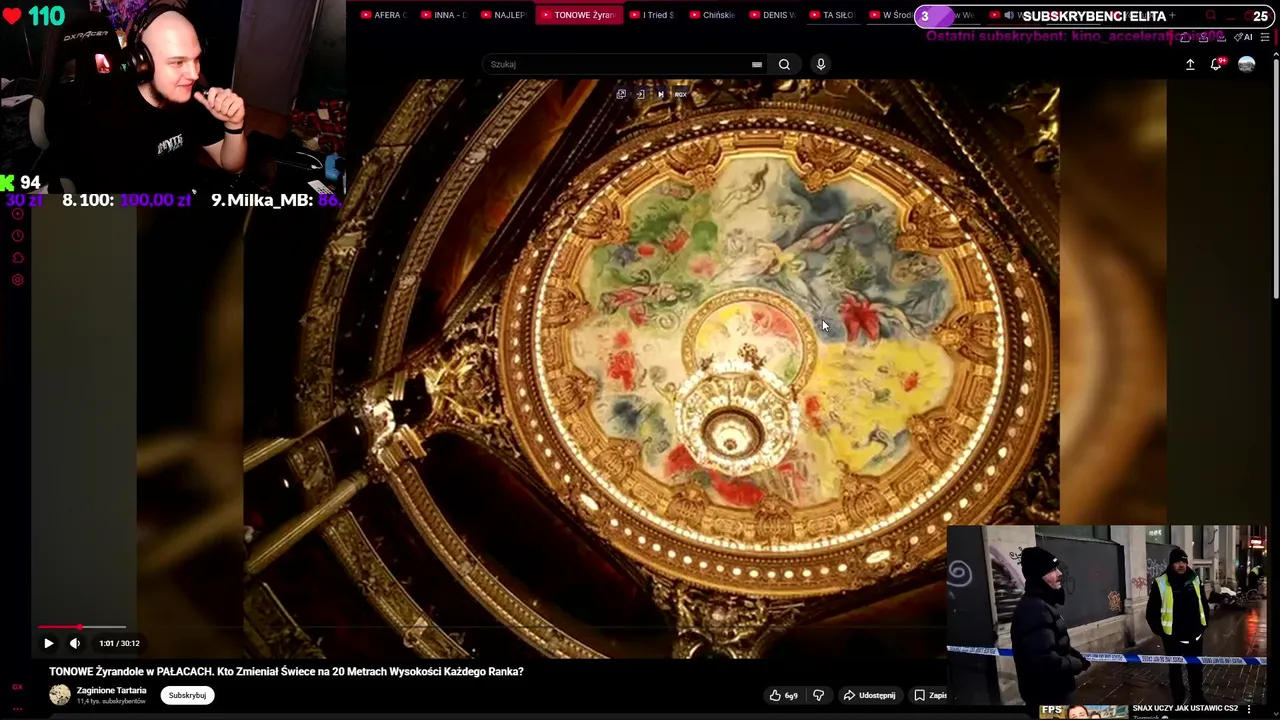This screenshot has width=1280, height=720.
Task: Switch to the Chińskie browser tab
Action: tap(712, 15)
